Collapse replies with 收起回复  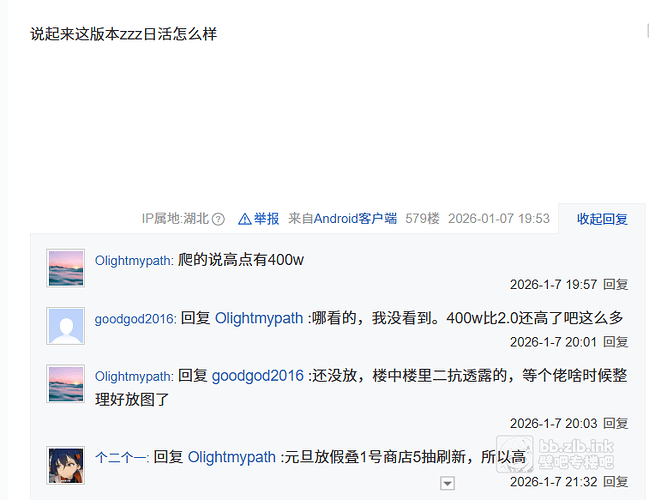[x=602, y=219]
